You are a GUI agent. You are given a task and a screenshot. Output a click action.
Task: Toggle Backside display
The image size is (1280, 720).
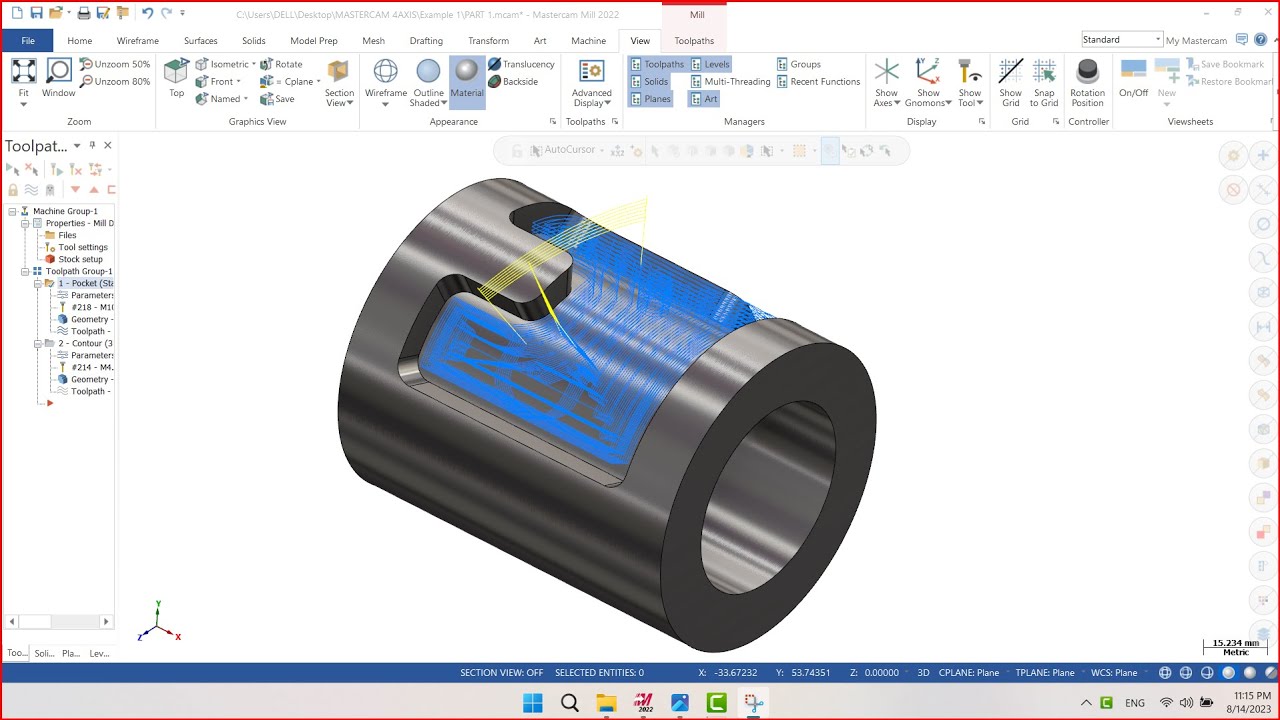tap(513, 81)
